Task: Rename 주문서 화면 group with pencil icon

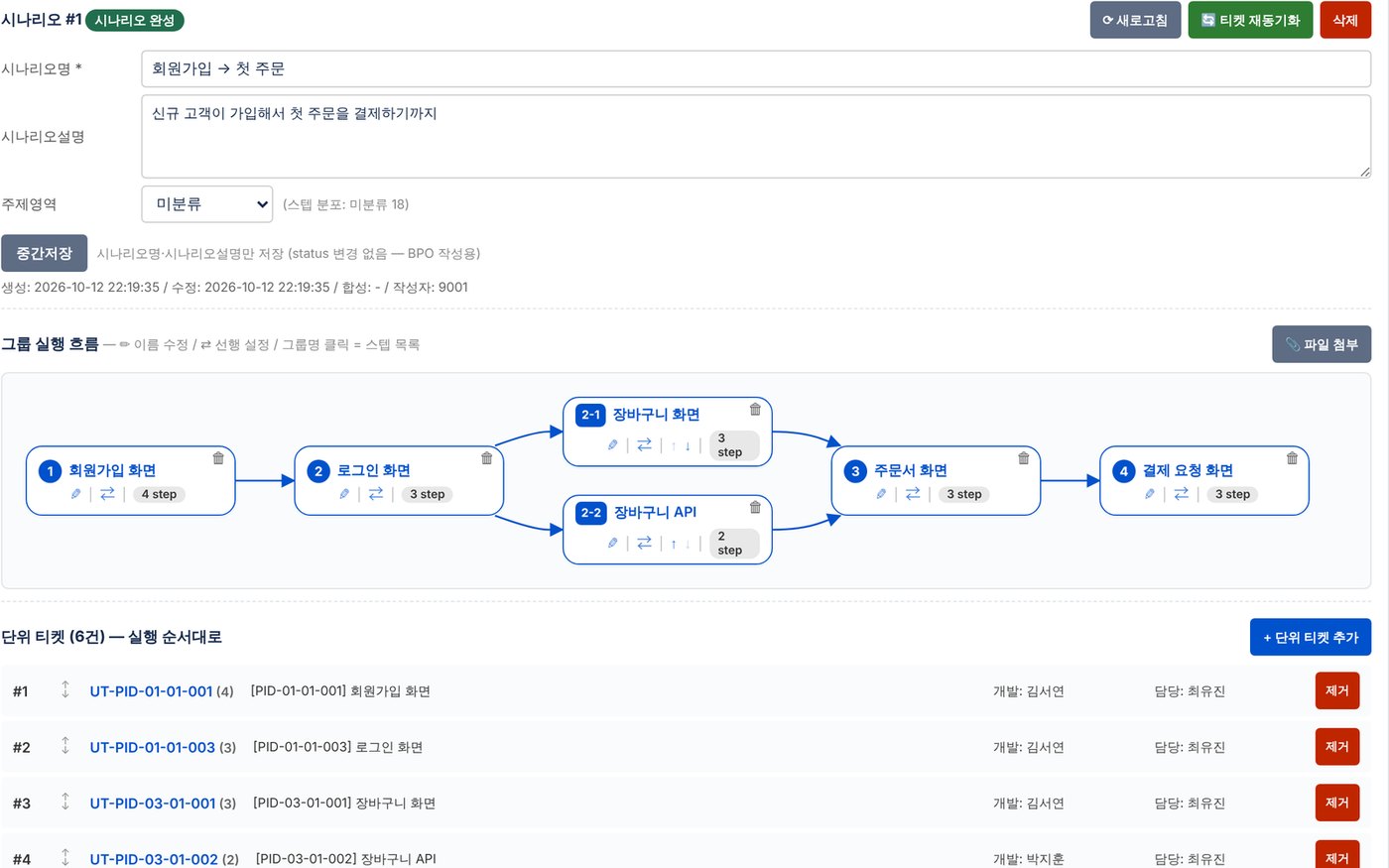Action: point(881,494)
